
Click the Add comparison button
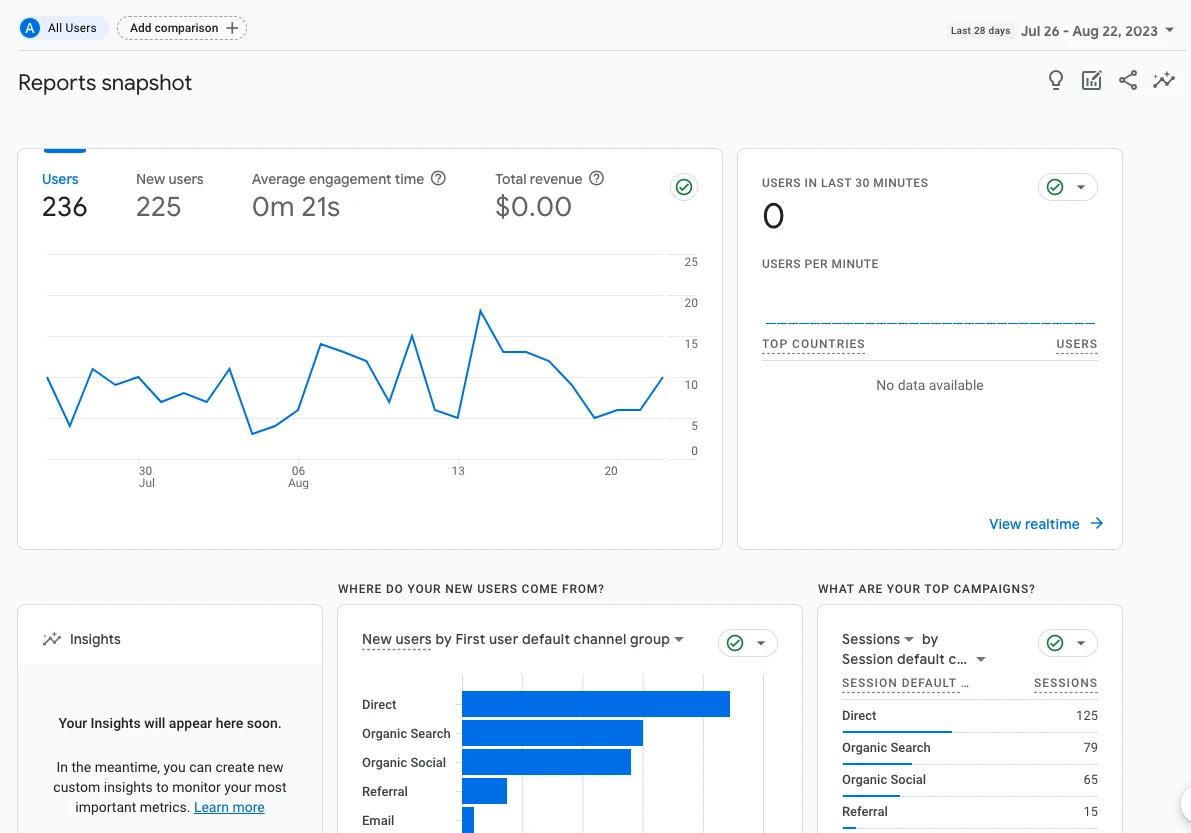pyautogui.click(x=182, y=28)
